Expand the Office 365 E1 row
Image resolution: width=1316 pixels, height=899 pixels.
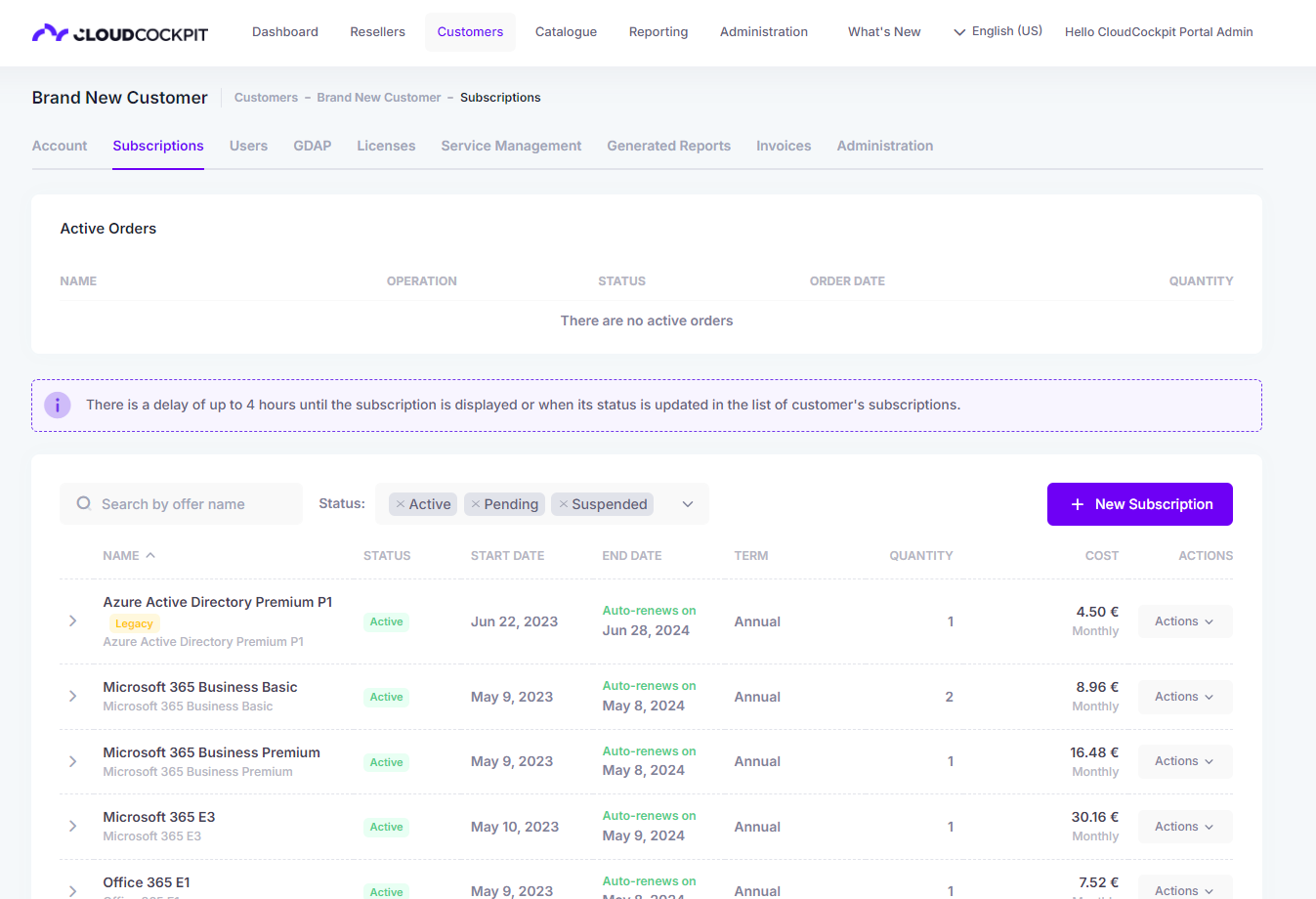[73, 891]
